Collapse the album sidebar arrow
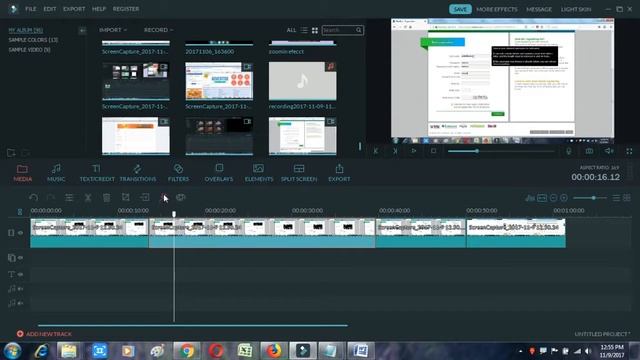This screenshot has height=360, width=640. [x=82, y=31]
